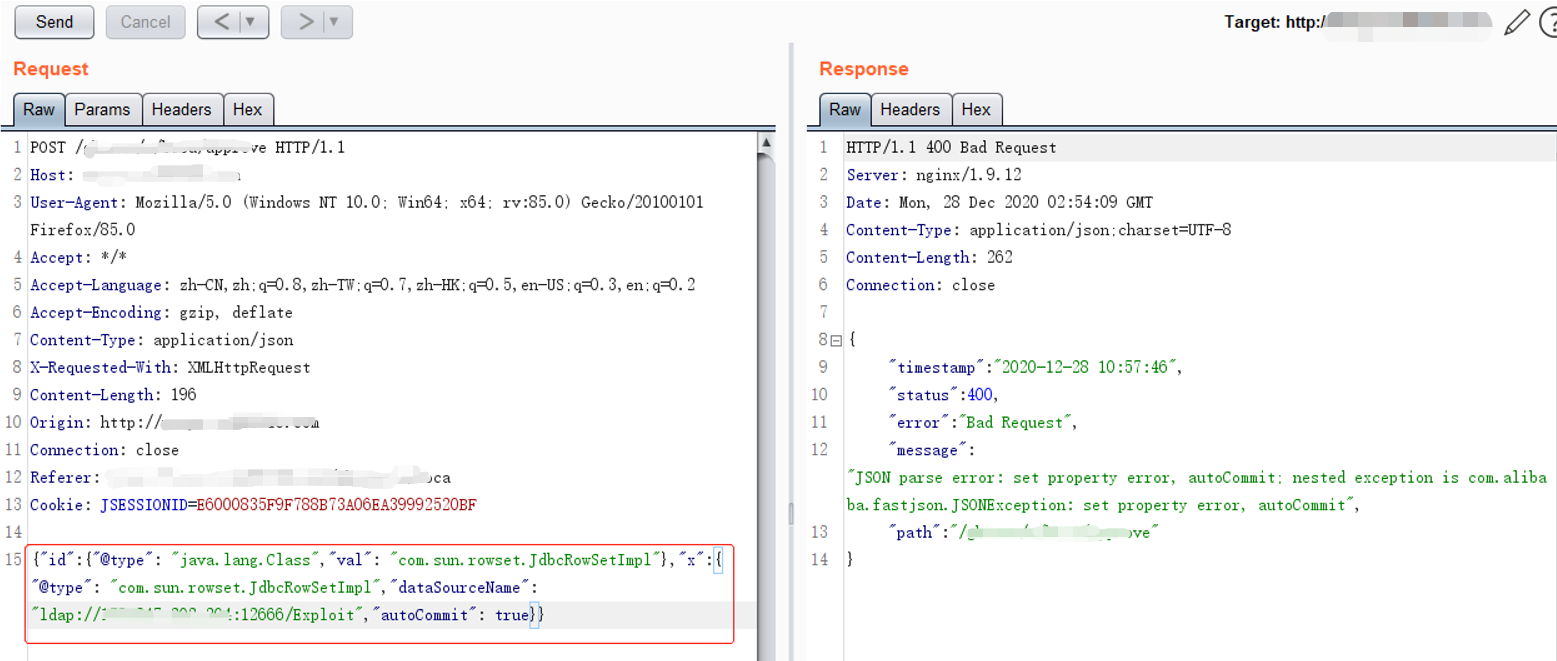Viewport: 1557px width, 661px height.
Task: Click the 'Content-Length: 196' request header
Action: tap(113, 395)
